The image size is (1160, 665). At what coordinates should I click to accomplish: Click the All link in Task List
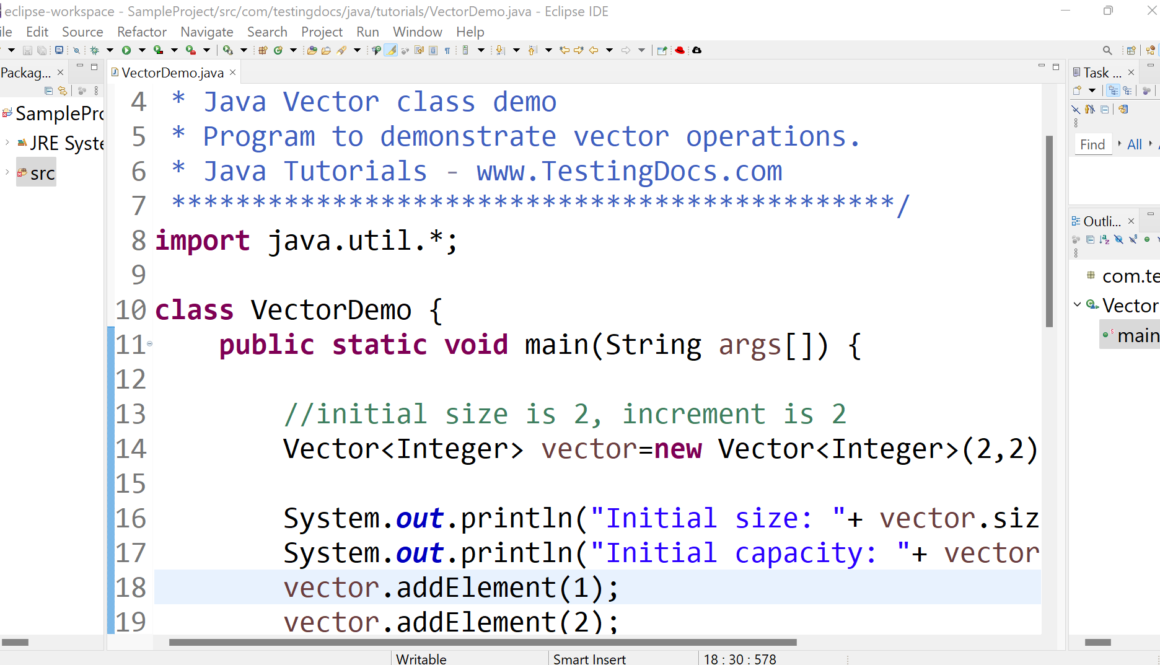point(1134,144)
